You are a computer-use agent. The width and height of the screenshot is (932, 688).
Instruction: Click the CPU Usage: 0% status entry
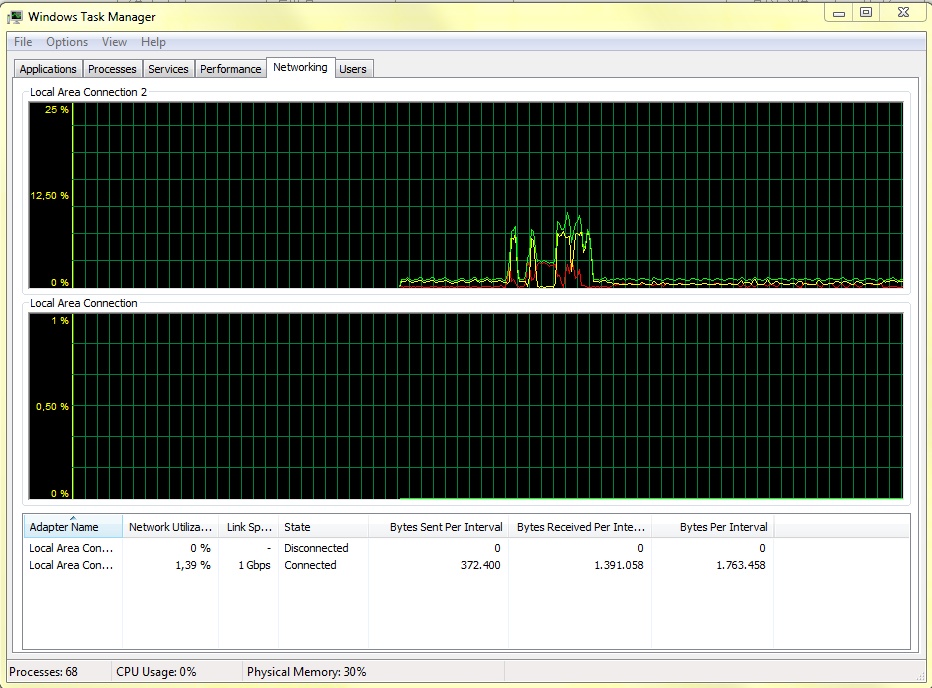tap(156, 672)
